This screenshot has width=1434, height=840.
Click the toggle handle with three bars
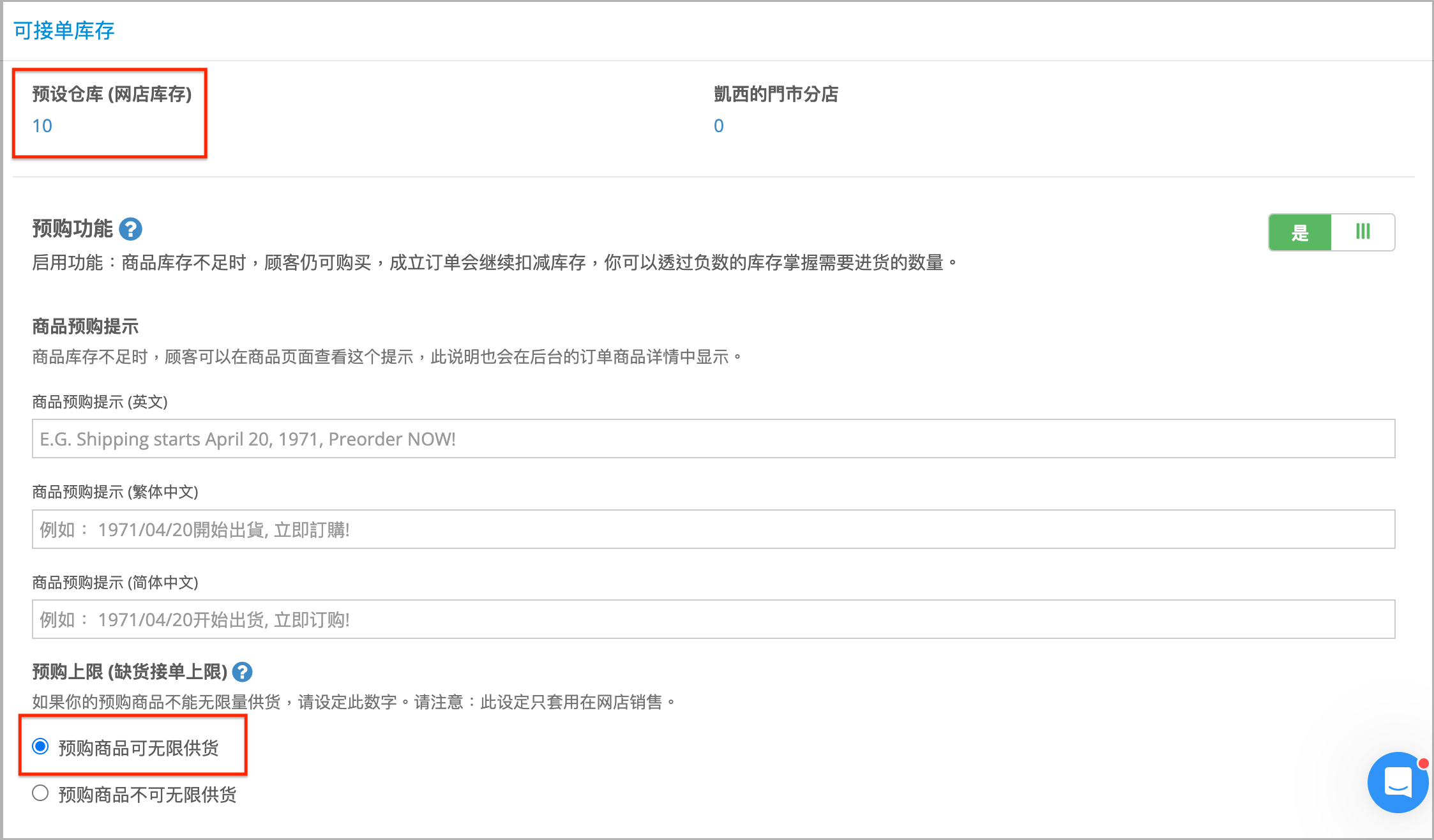coord(1363,232)
